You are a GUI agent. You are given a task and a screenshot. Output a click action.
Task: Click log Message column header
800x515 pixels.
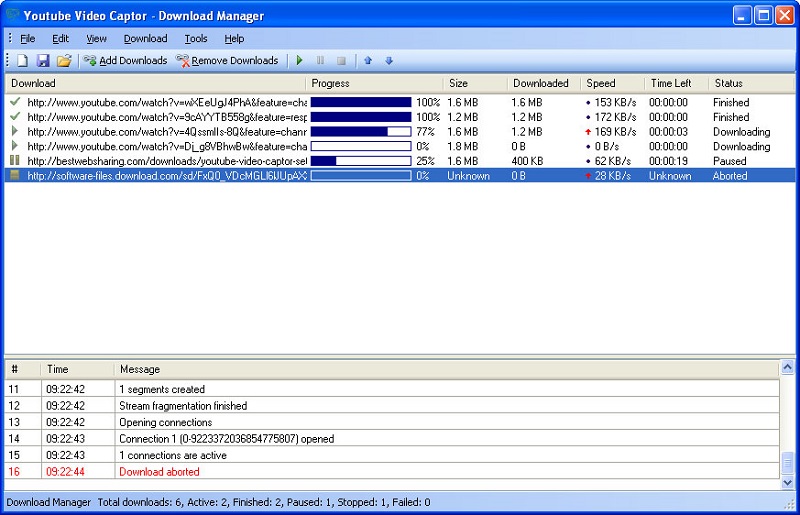[447, 369]
